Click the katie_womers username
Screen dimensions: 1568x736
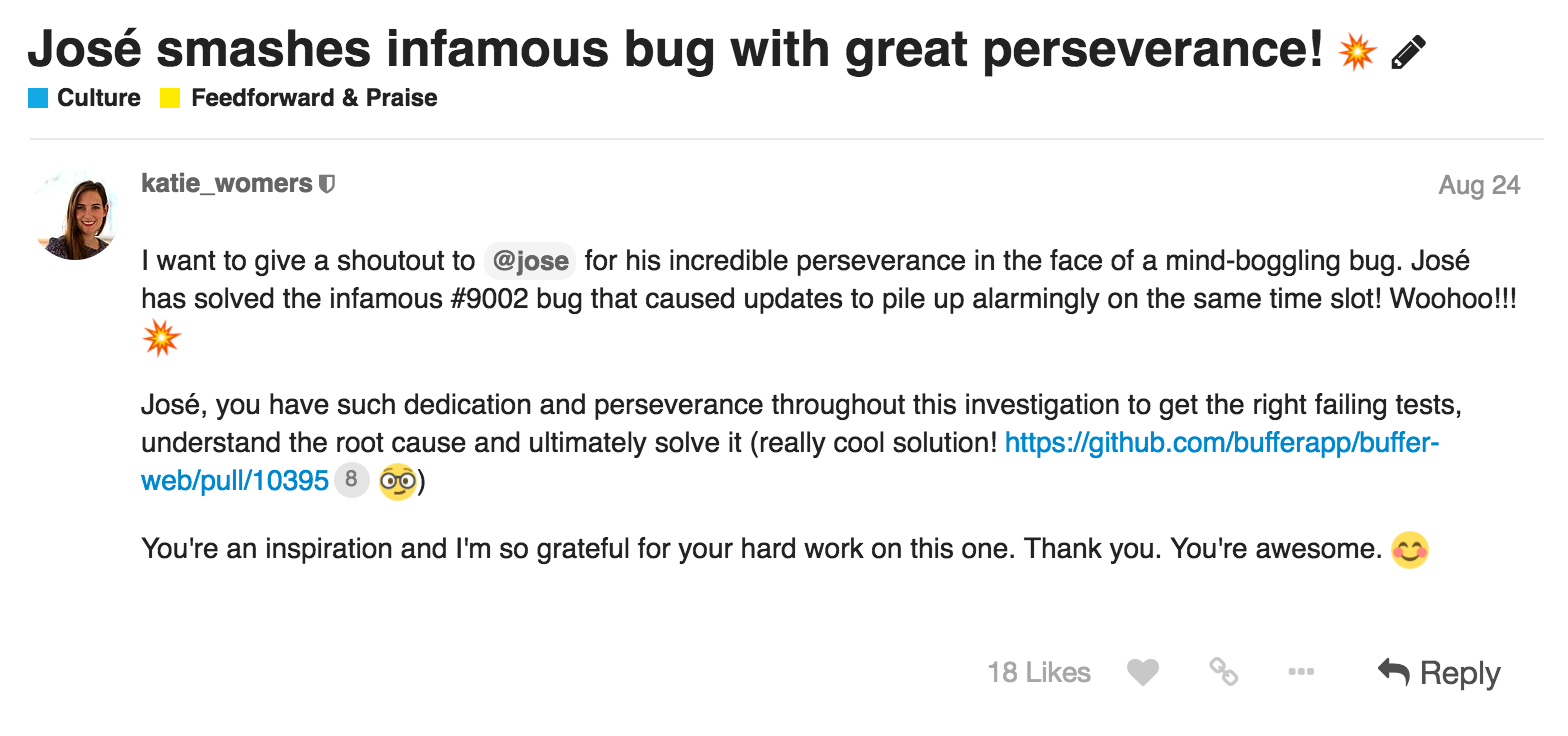tap(227, 184)
